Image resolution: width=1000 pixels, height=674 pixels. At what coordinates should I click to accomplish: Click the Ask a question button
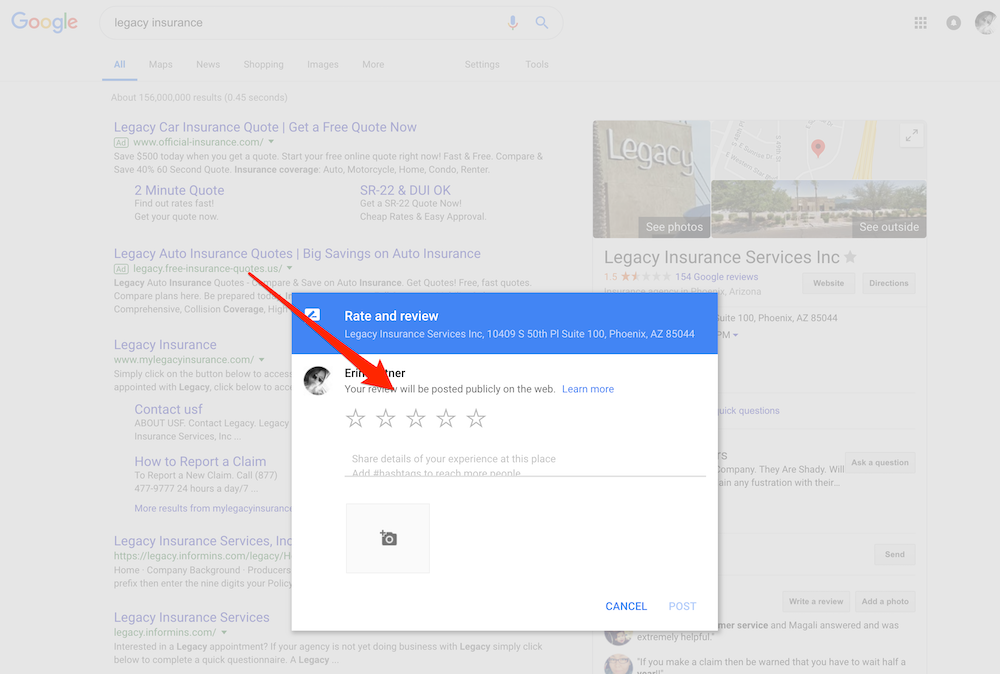pyautogui.click(x=879, y=462)
